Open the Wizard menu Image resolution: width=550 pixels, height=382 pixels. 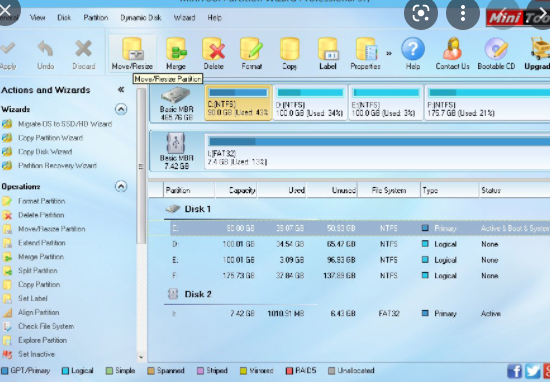click(185, 18)
